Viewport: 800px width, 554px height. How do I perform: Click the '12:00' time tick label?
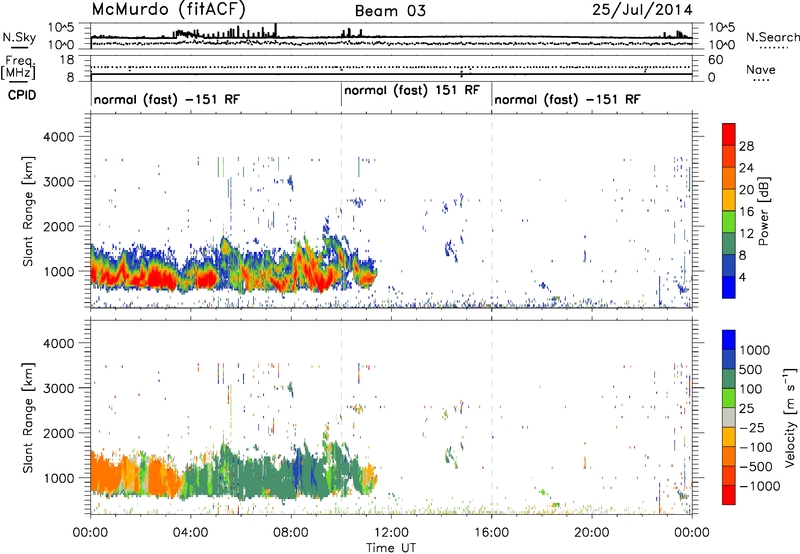tap(391, 533)
